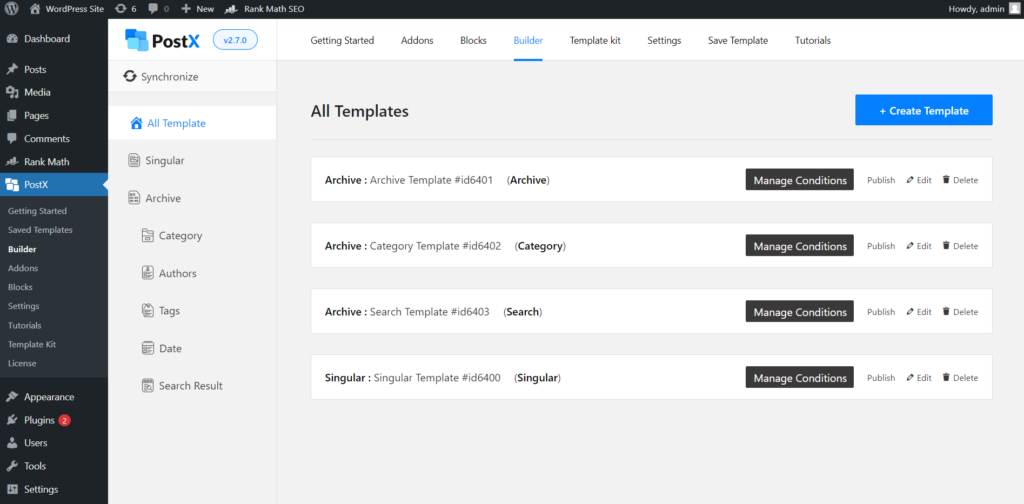
Task: Select PostX in the WordPress sidebar
Action: pos(54,185)
